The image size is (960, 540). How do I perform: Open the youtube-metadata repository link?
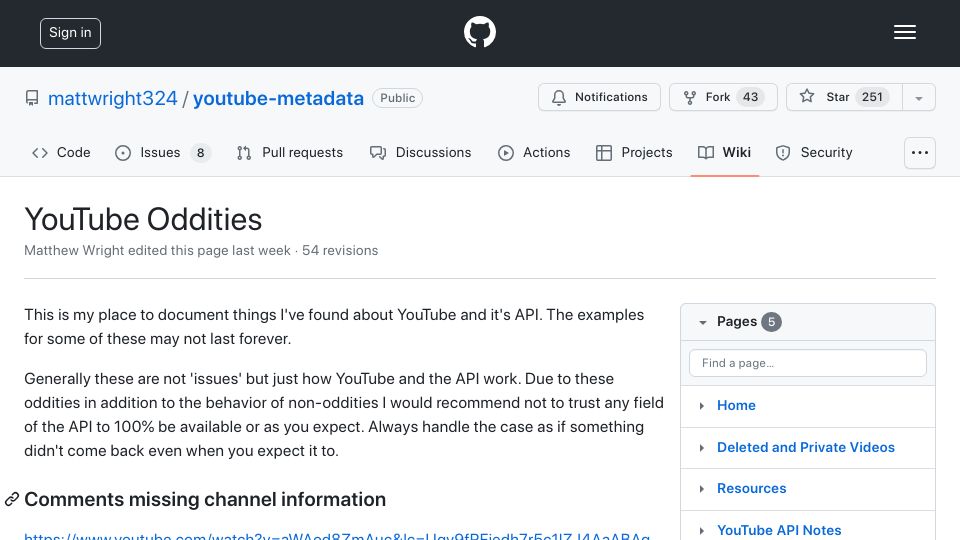pos(279,98)
